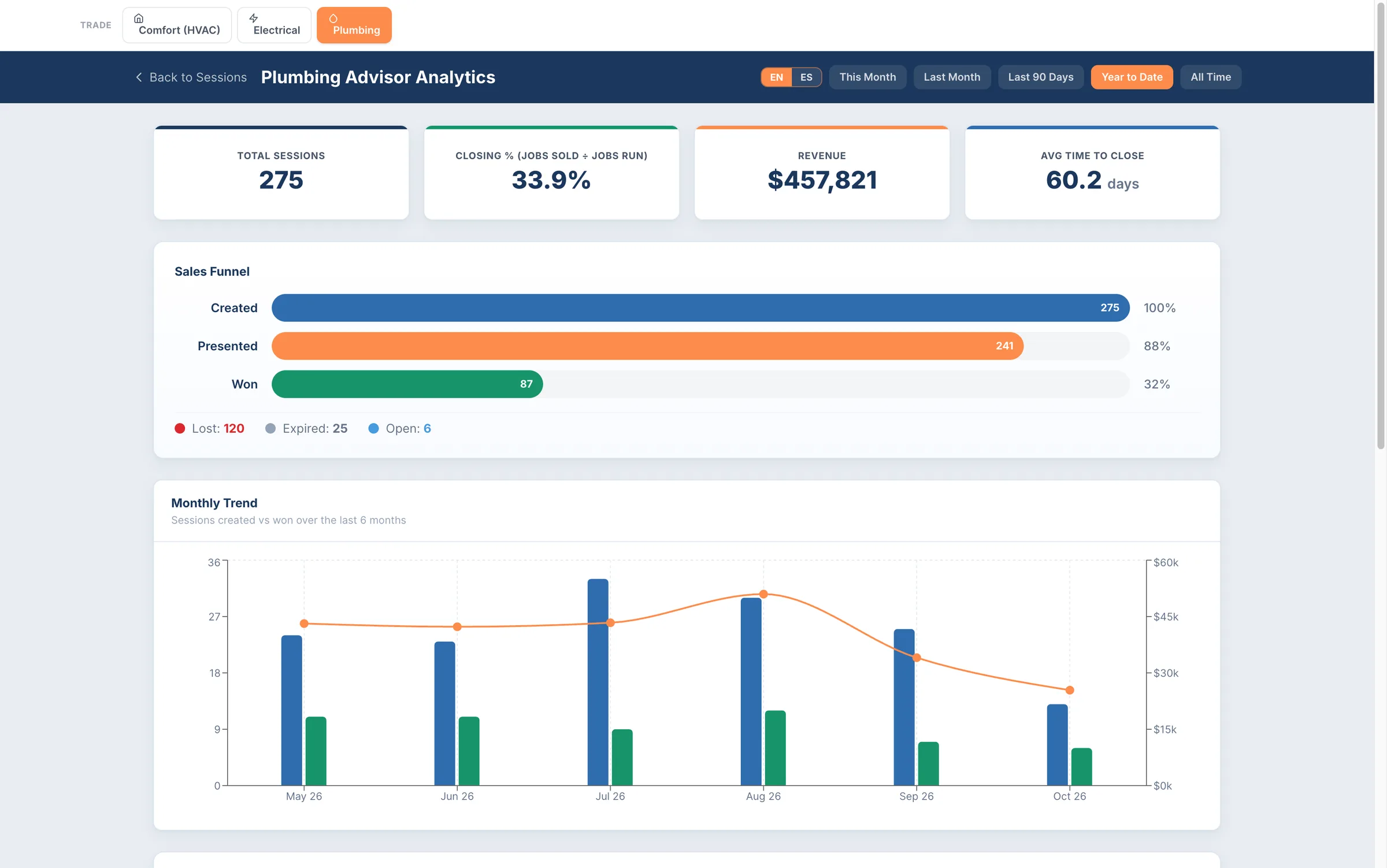Click the Sep 26 axis label
The height and width of the screenshot is (868, 1387).
[x=916, y=796]
